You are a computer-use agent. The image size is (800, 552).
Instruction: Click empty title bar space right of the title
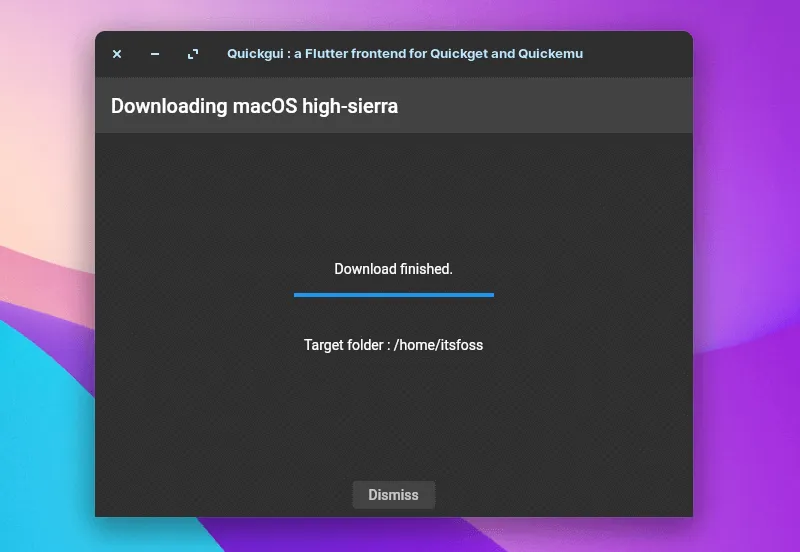(x=640, y=54)
